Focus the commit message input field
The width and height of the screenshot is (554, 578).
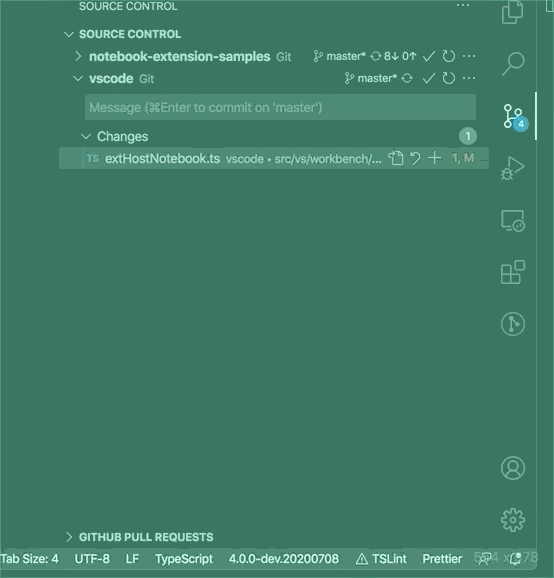coord(280,107)
